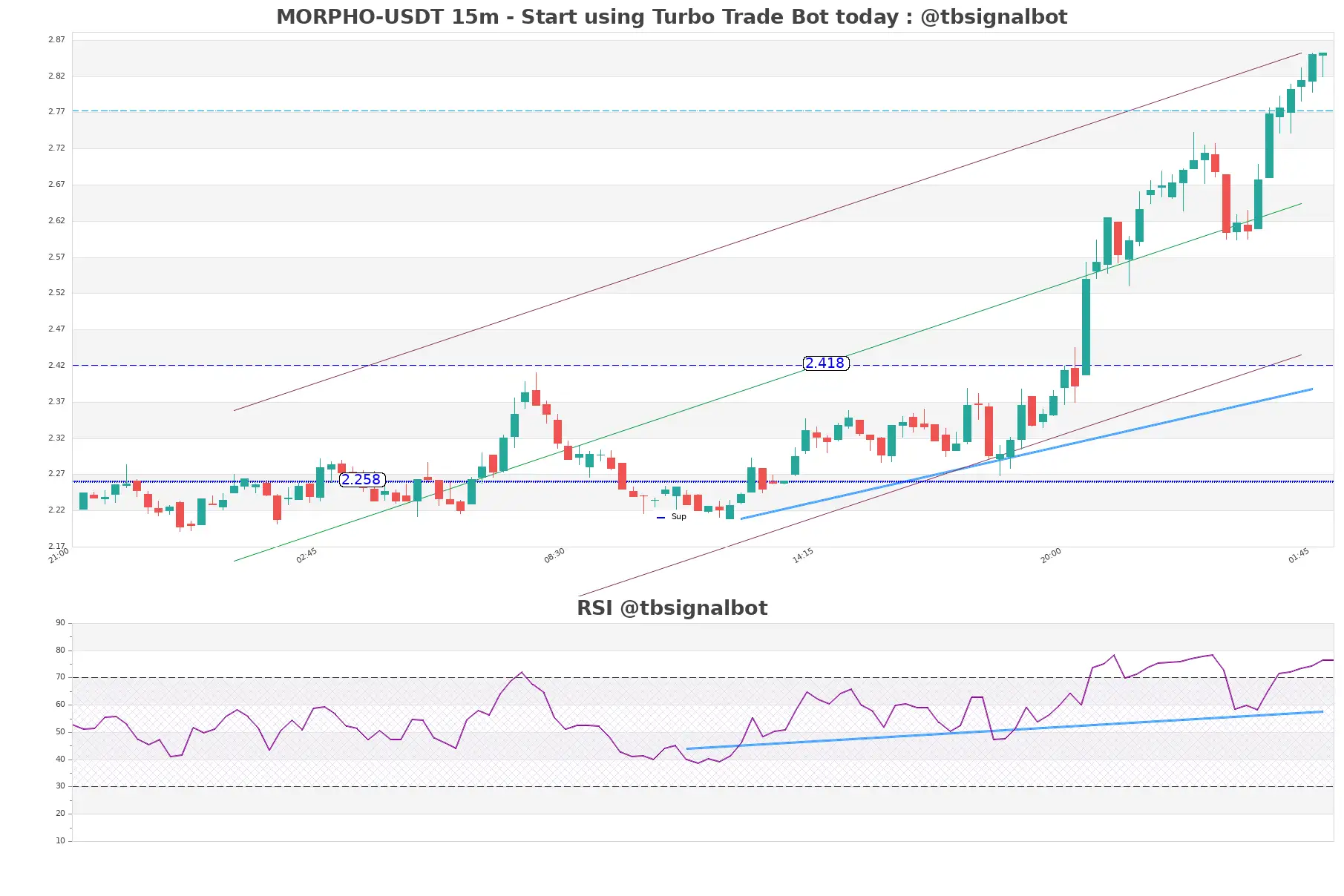This screenshot has height=896, width=1344.
Task: Click the 2.82 price axis label
Action: click(x=56, y=76)
